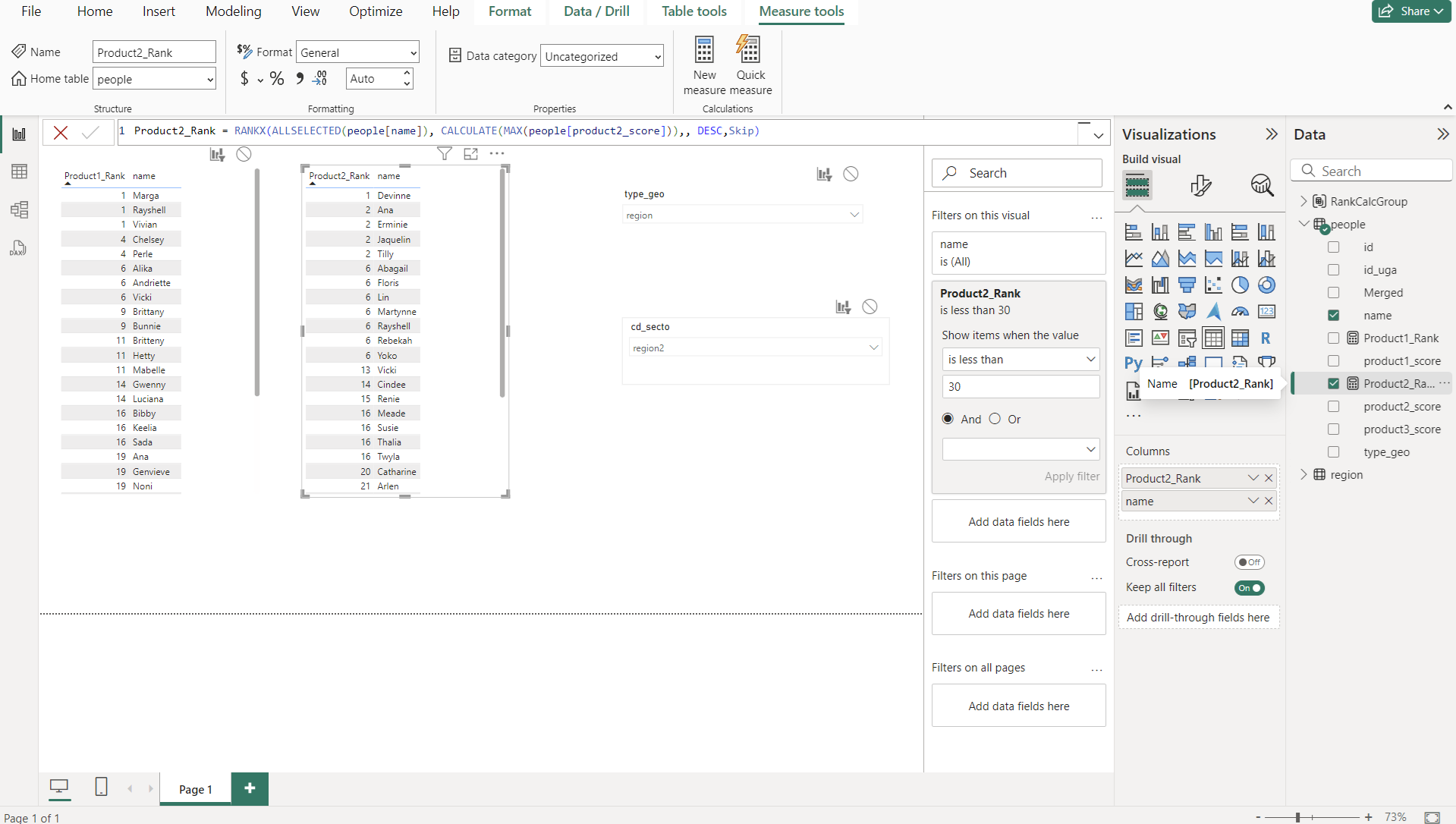Image resolution: width=1456 pixels, height=824 pixels.
Task: Open the Format visual pane tab
Action: (x=1200, y=185)
